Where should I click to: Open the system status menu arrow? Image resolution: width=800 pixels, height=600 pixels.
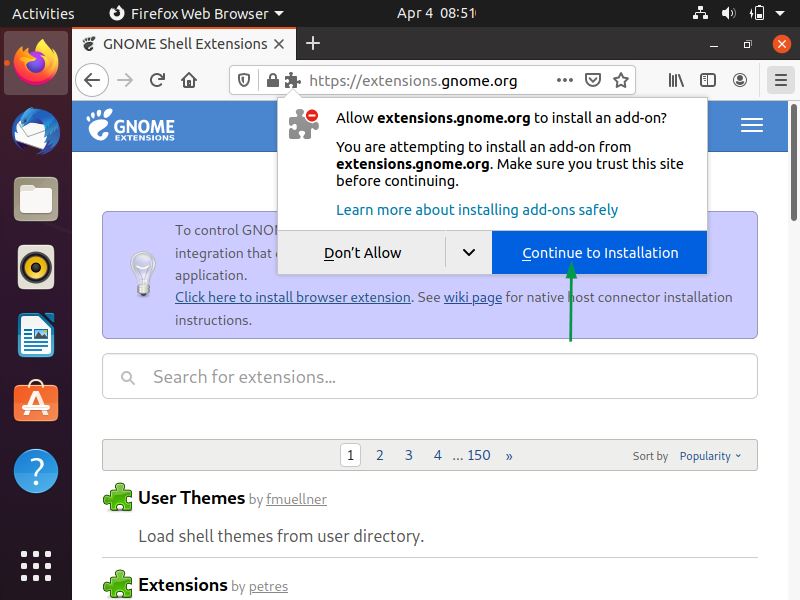[780, 14]
